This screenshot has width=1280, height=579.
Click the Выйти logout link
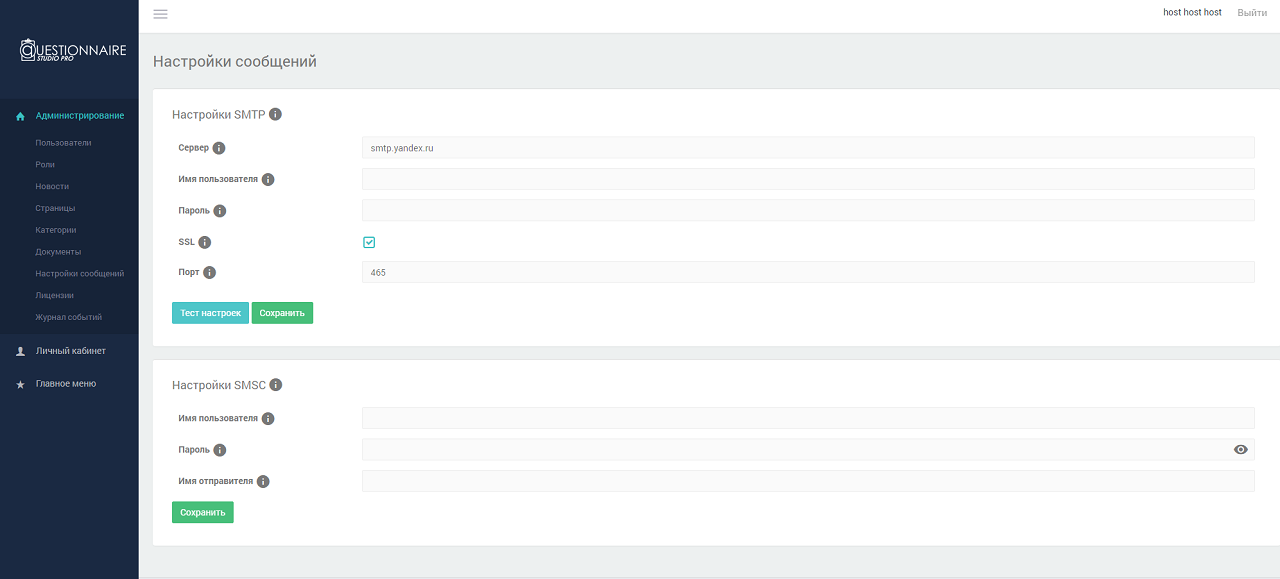tap(1252, 13)
